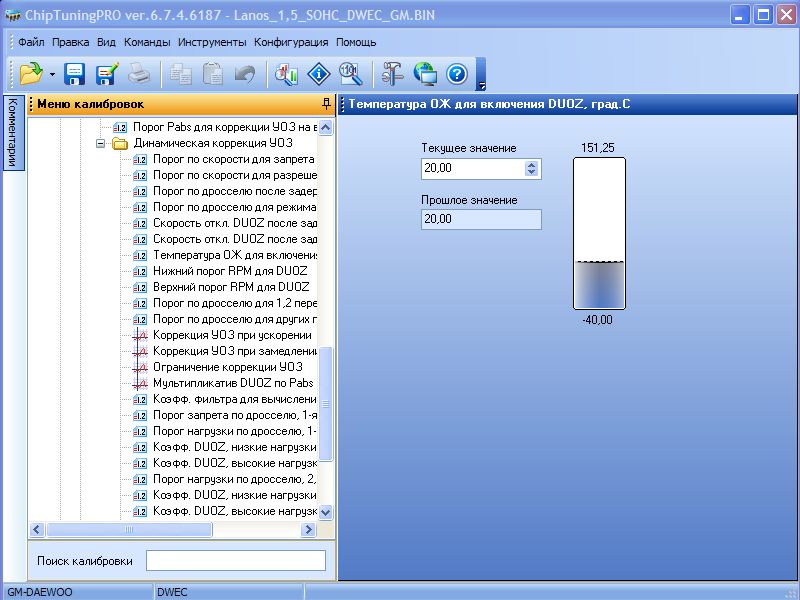Image resolution: width=800 pixels, height=600 pixels.
Task: Select Нижний порог RPM для DUOZ
Action: [x=230, y=271]
